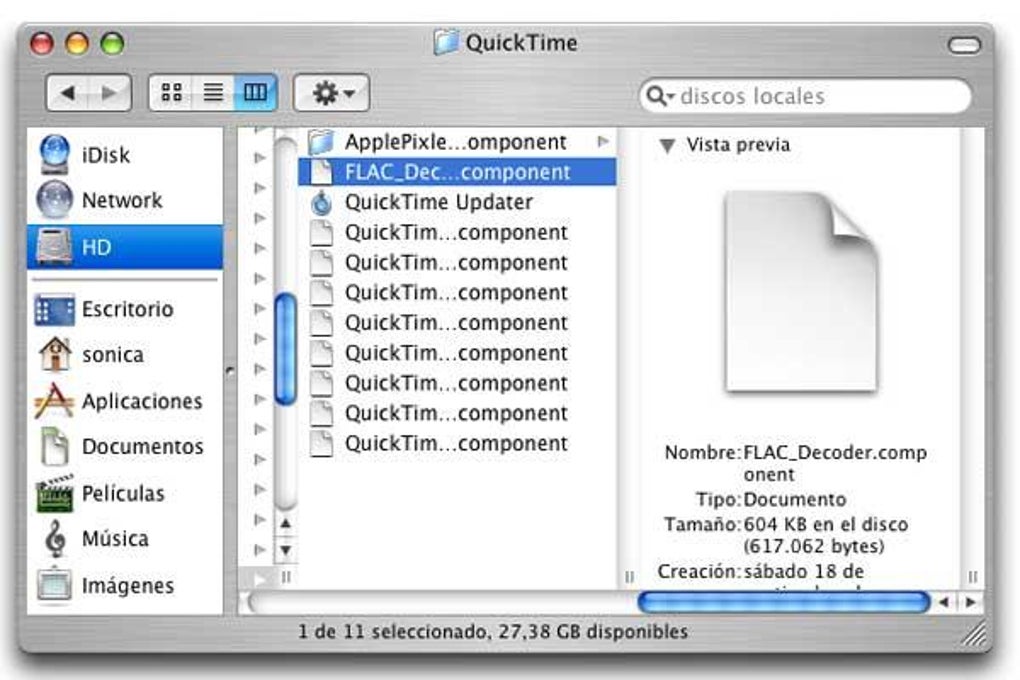Select the last QuickTim...component file
The width and height of the screenshot is (1020, 680).
(457, 443)
